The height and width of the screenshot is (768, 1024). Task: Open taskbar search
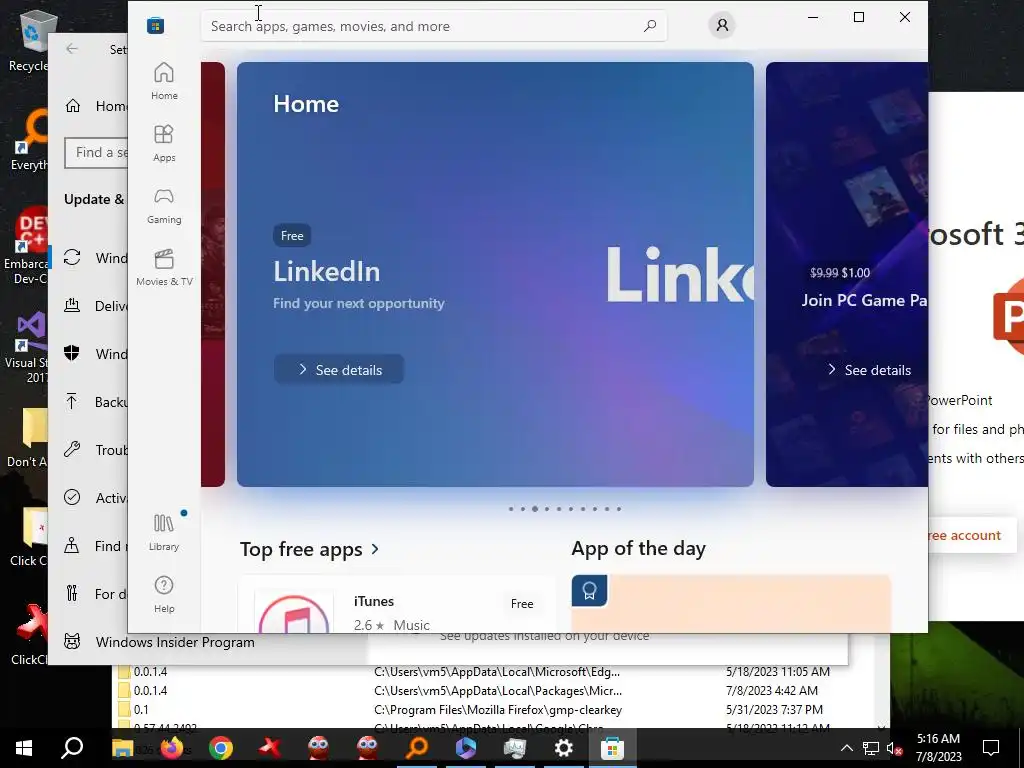click(x=72, y=748)
